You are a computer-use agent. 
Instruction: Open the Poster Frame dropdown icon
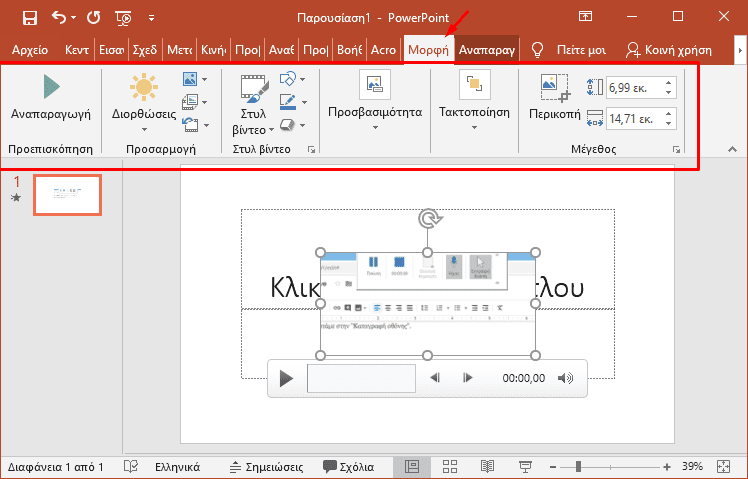point(195,102)
